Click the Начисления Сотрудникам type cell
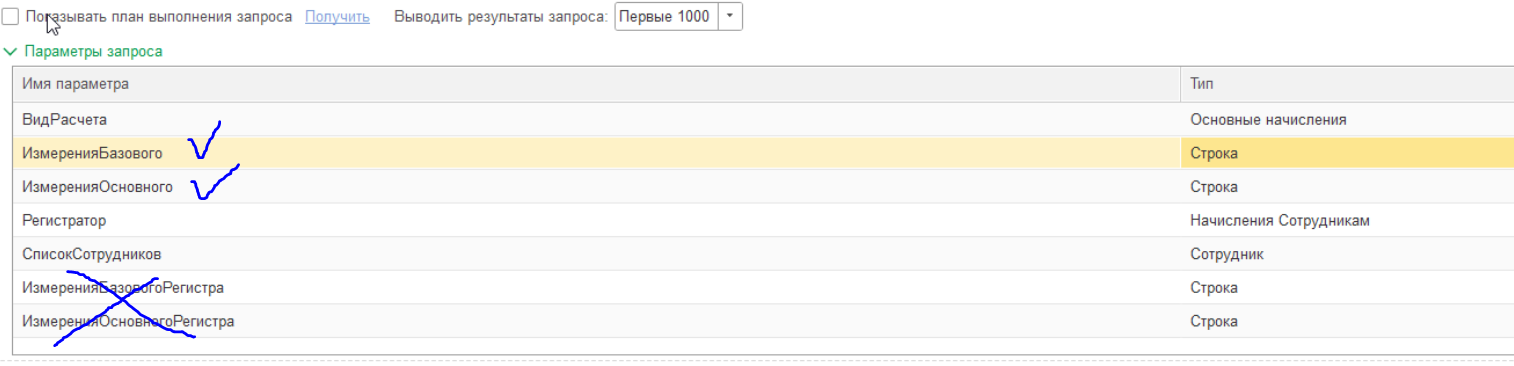Screen dimensions: 1514x366 coord(1347,220)
